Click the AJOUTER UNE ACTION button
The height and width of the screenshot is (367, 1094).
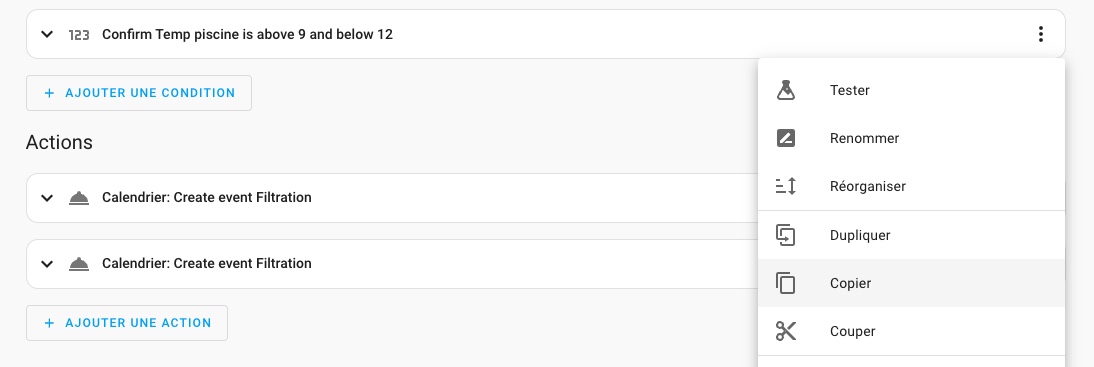127,323
